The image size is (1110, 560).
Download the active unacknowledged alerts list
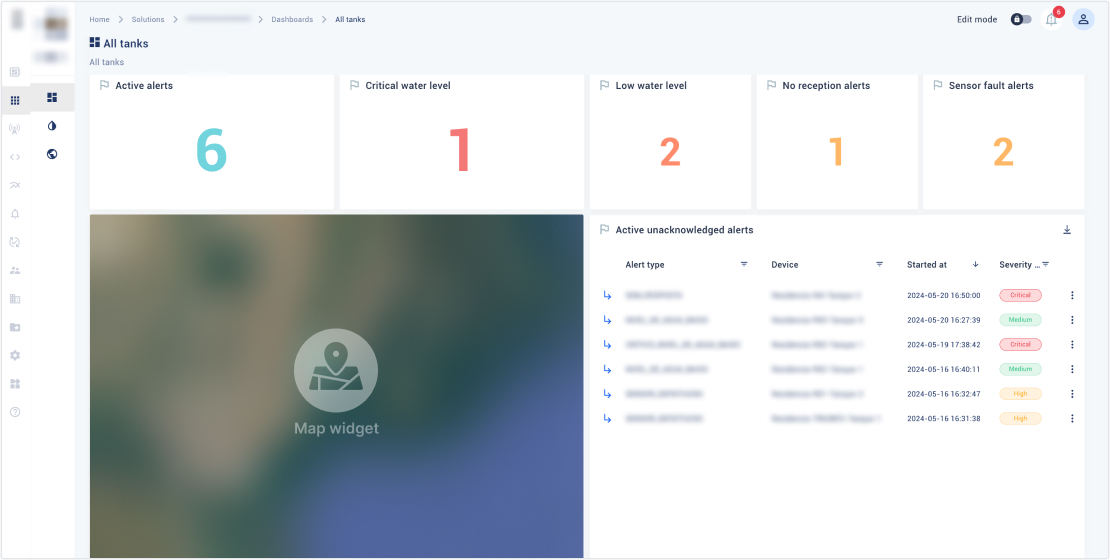[1067, 230]
